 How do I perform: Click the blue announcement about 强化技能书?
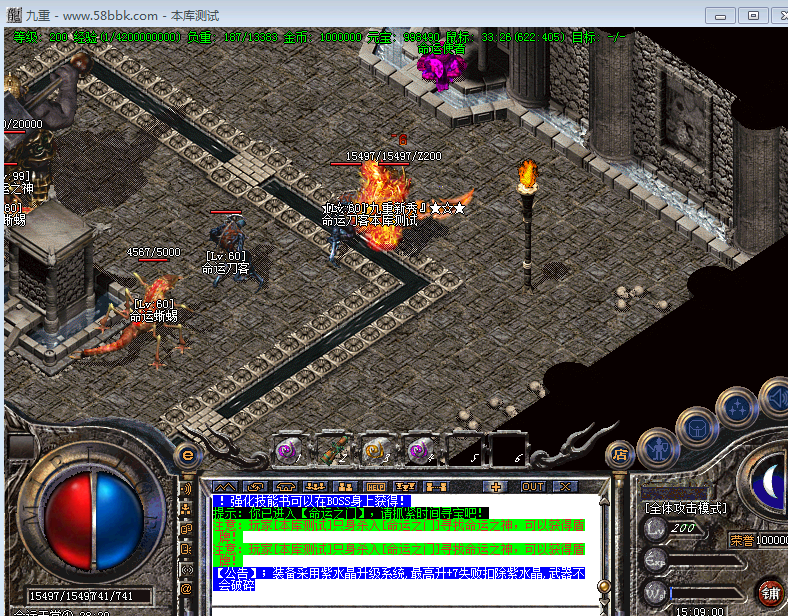coord(312,501)
